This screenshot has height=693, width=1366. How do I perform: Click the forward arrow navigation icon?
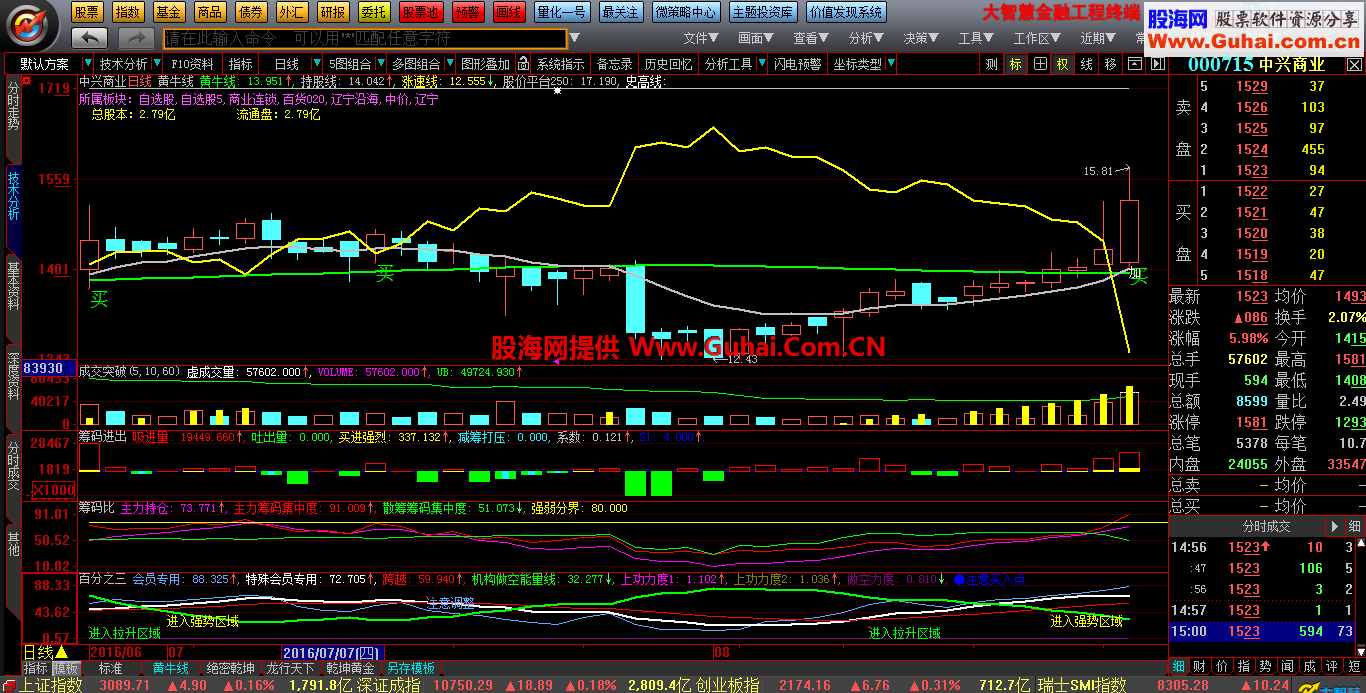(136, 38)
